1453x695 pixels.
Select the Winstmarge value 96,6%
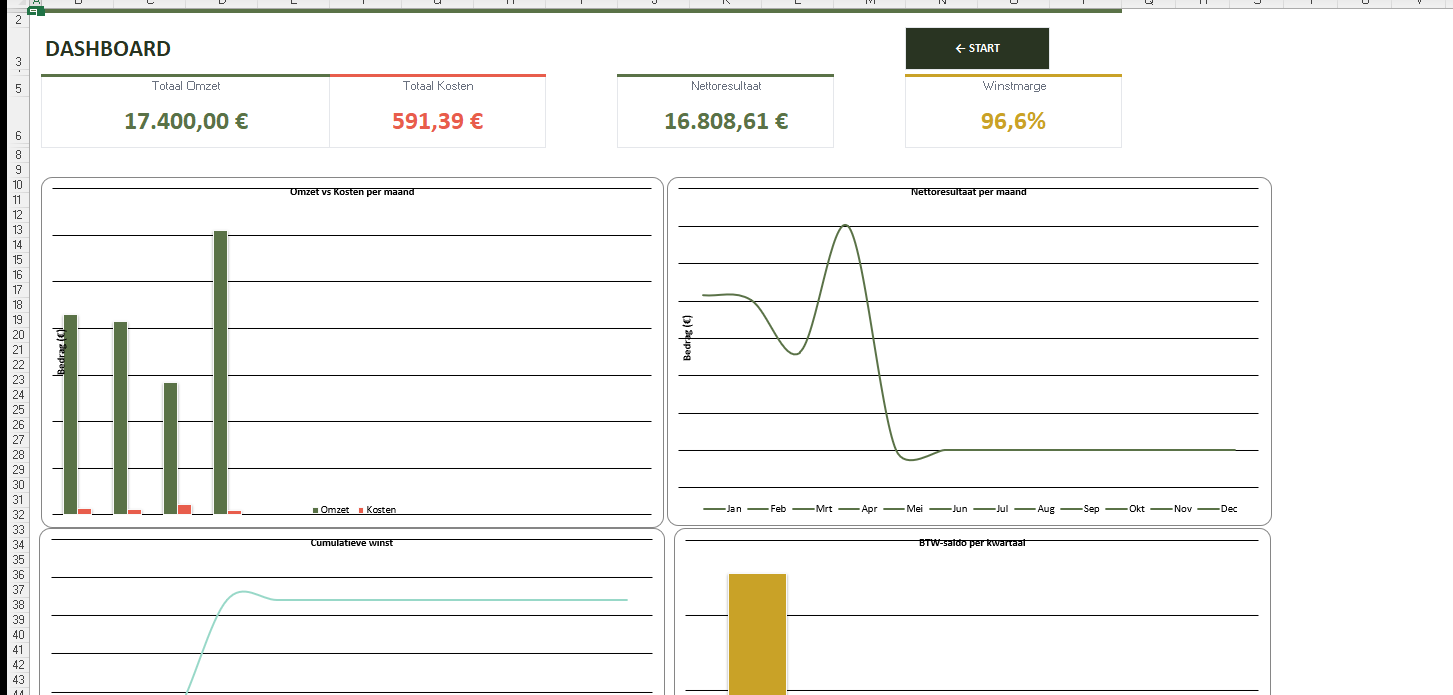(1013, 121)
